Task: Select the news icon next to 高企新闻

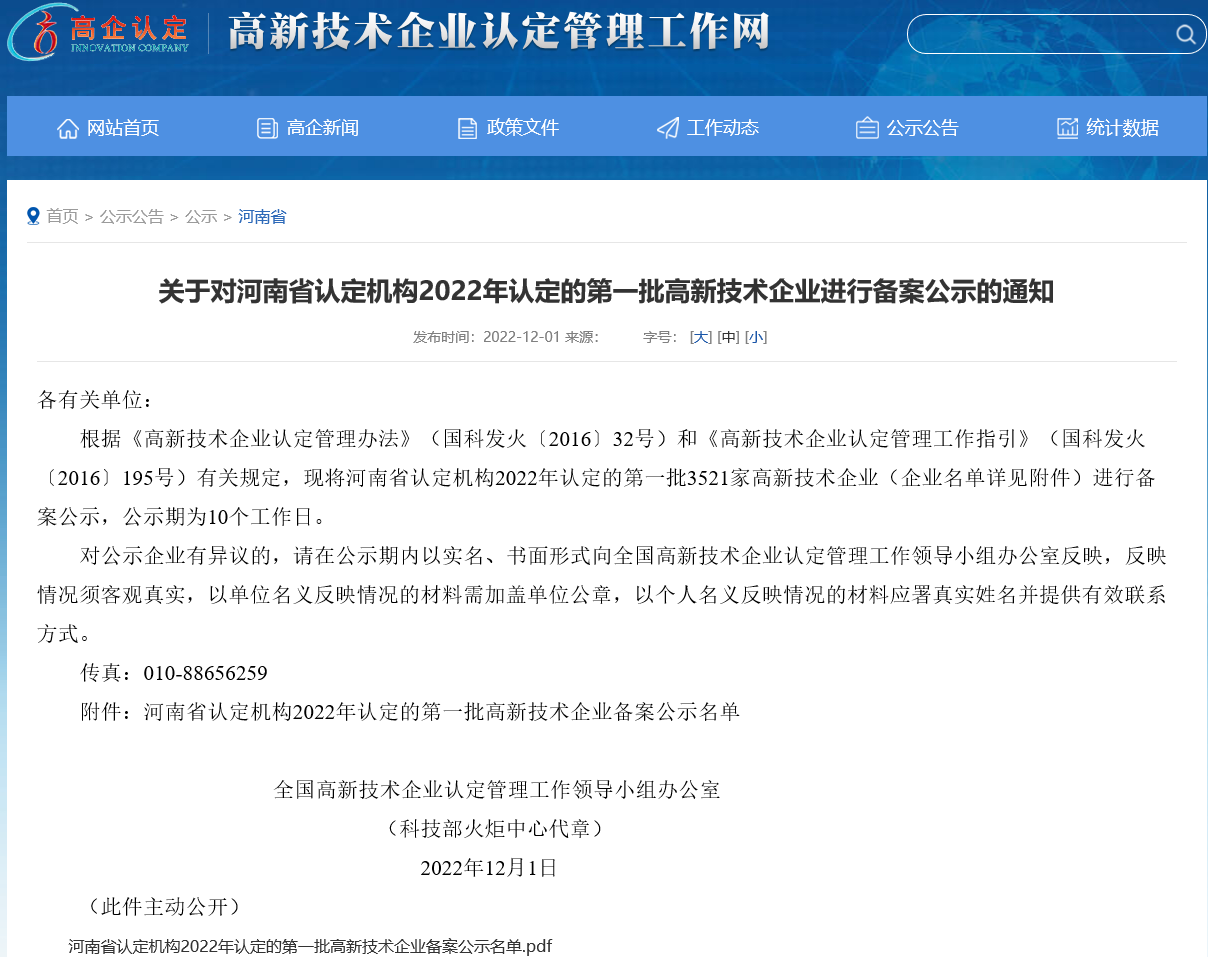Action: click(x=266, y=127)
